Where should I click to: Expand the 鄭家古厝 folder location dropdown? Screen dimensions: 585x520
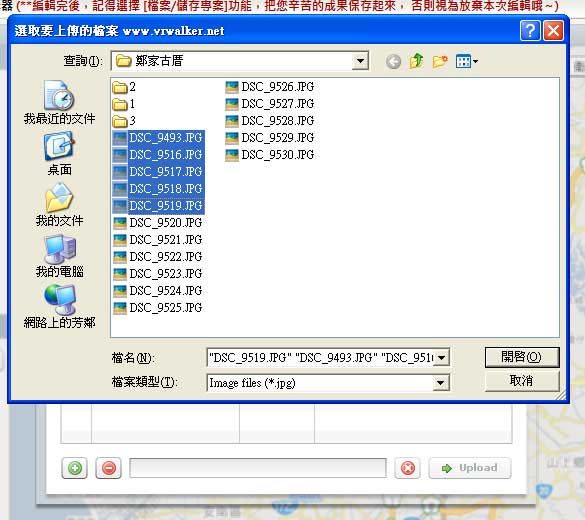pos(360,61)
